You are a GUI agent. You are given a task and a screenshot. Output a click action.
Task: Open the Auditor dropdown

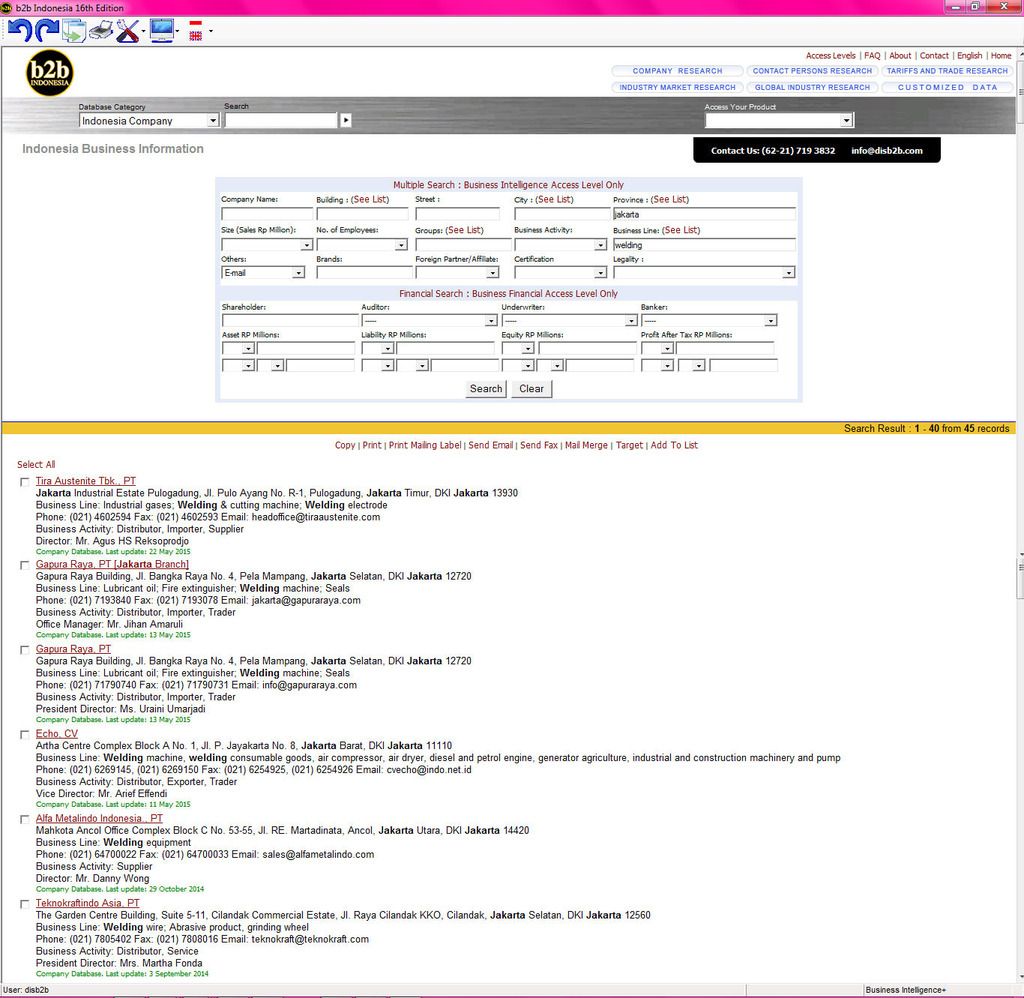(x=429, y=321)
